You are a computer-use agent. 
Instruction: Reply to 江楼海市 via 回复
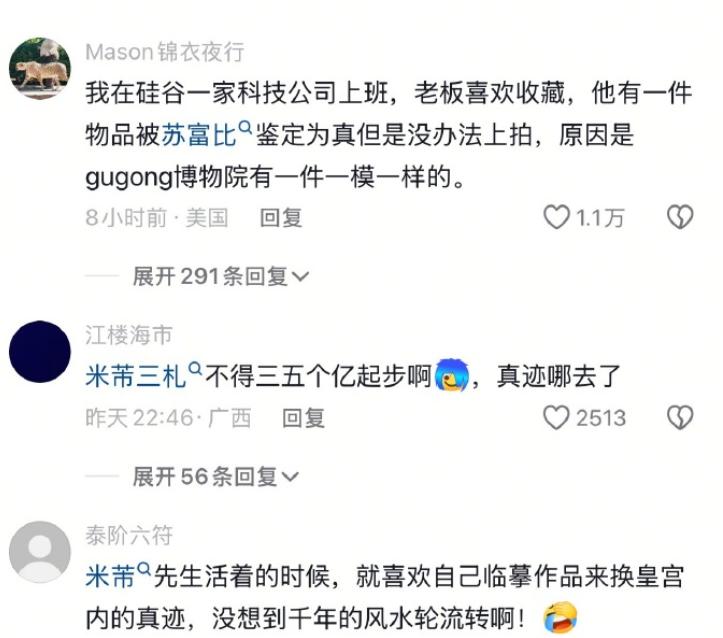click(x=303, y=418)
